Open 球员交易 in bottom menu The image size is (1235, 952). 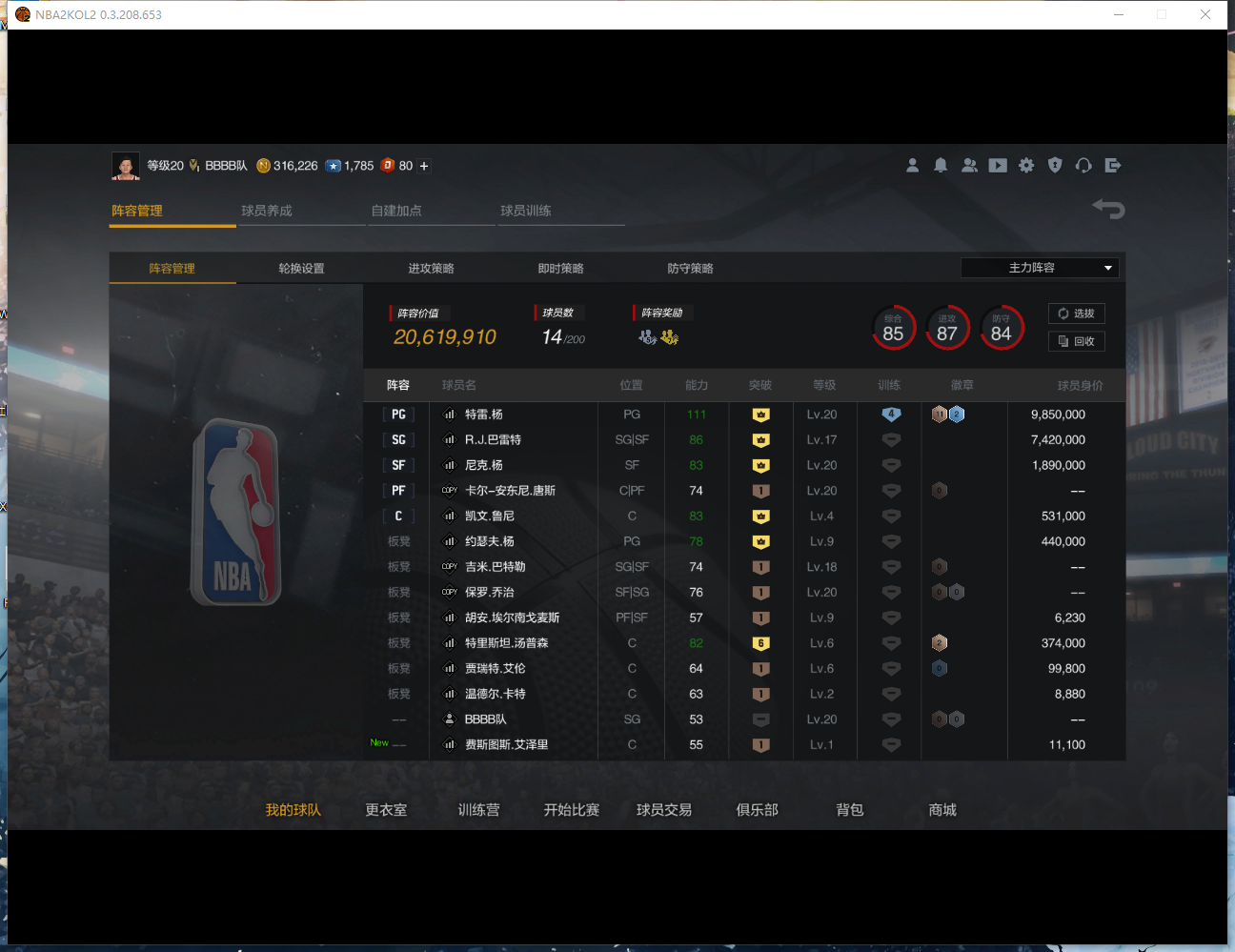coord(664,810)
